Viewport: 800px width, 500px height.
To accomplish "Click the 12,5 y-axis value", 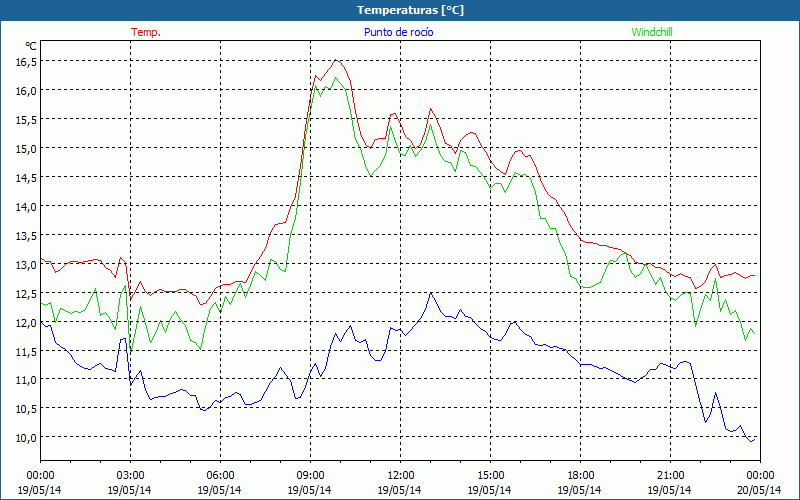I will tap(27, 293).
